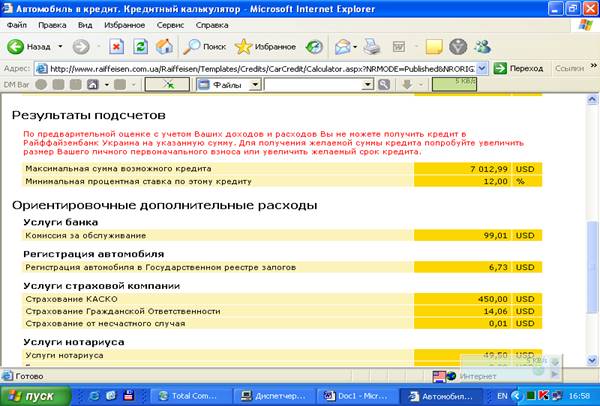600x406 pixels.
Task: Click the Stop loading icon
Action: tap(117, 46)
